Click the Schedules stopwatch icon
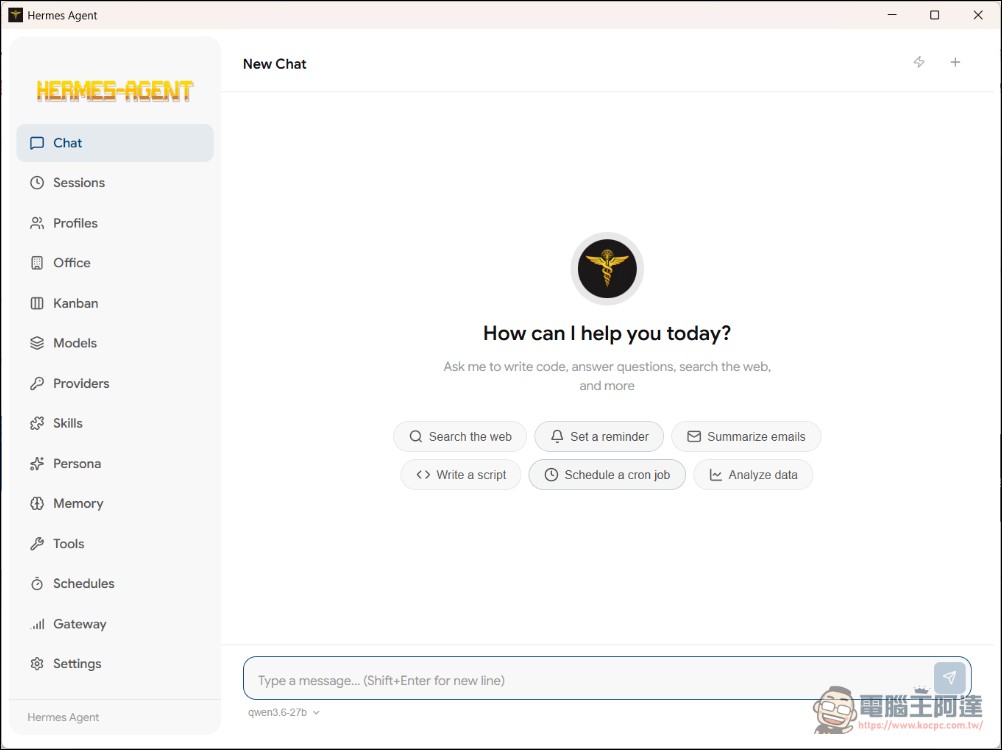Screen dimensions: 1002x750 tap(37, 583)
